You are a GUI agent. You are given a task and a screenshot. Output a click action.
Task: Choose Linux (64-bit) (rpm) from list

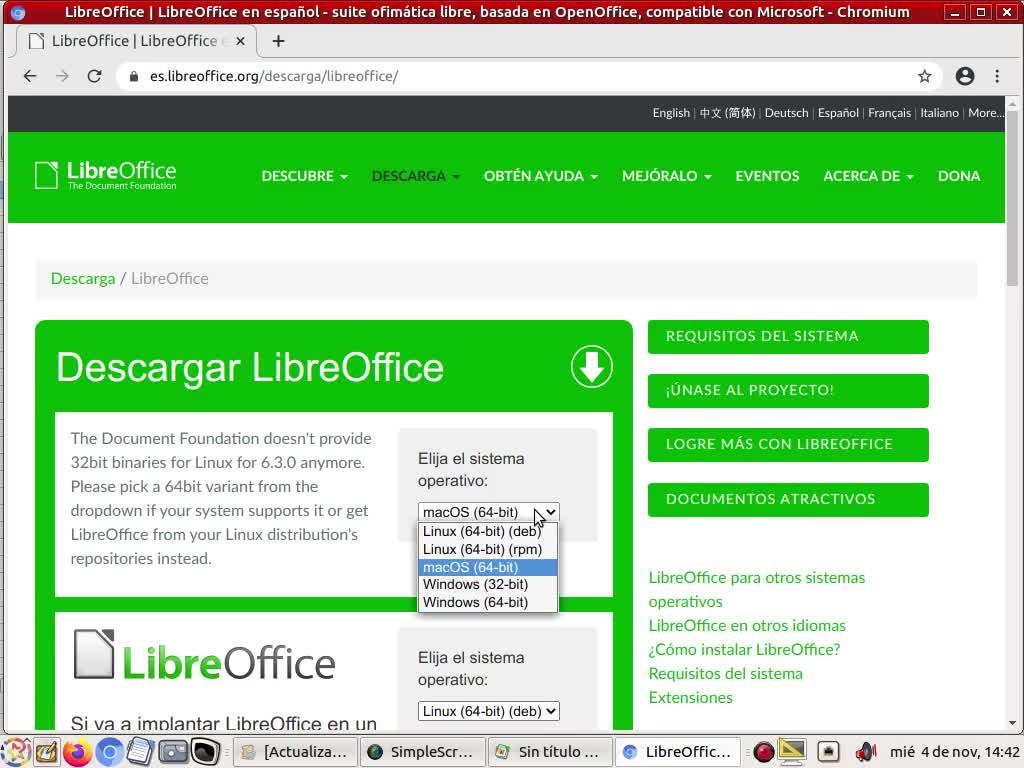point(488,549)
